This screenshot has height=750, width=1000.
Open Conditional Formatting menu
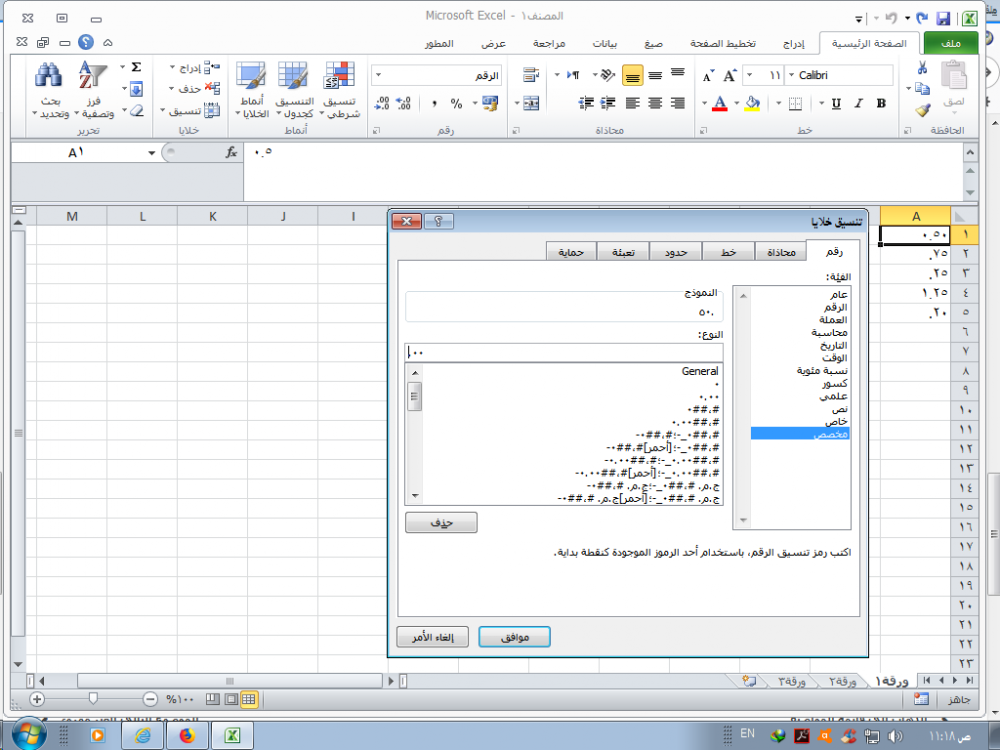coord(341,90)
